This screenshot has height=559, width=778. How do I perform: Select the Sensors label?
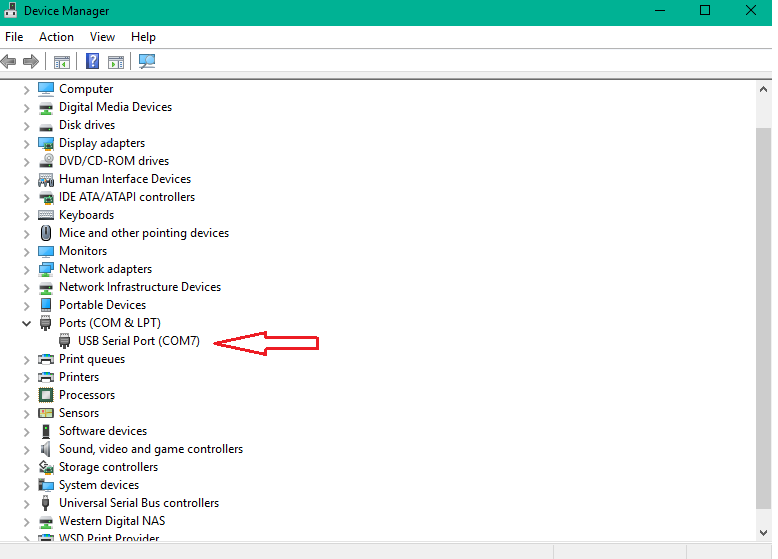tap(79, 413)
